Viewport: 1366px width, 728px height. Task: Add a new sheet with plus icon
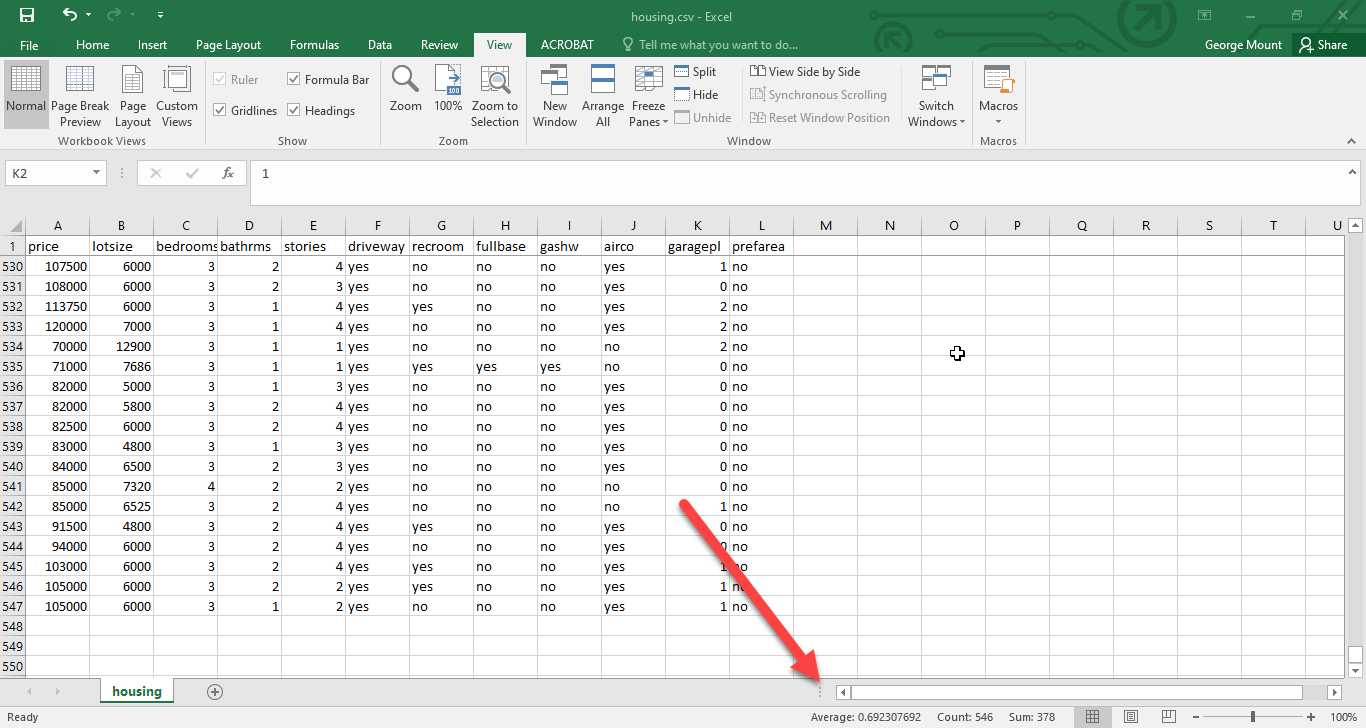tap(214, 692)
